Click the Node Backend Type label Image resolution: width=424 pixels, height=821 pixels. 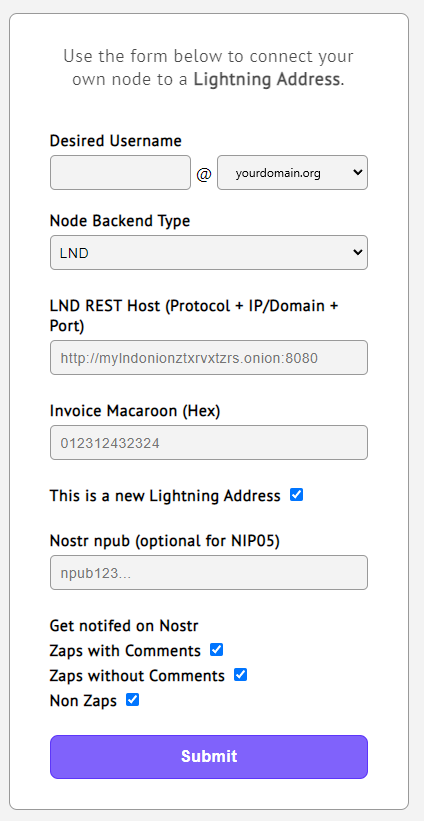120,221
